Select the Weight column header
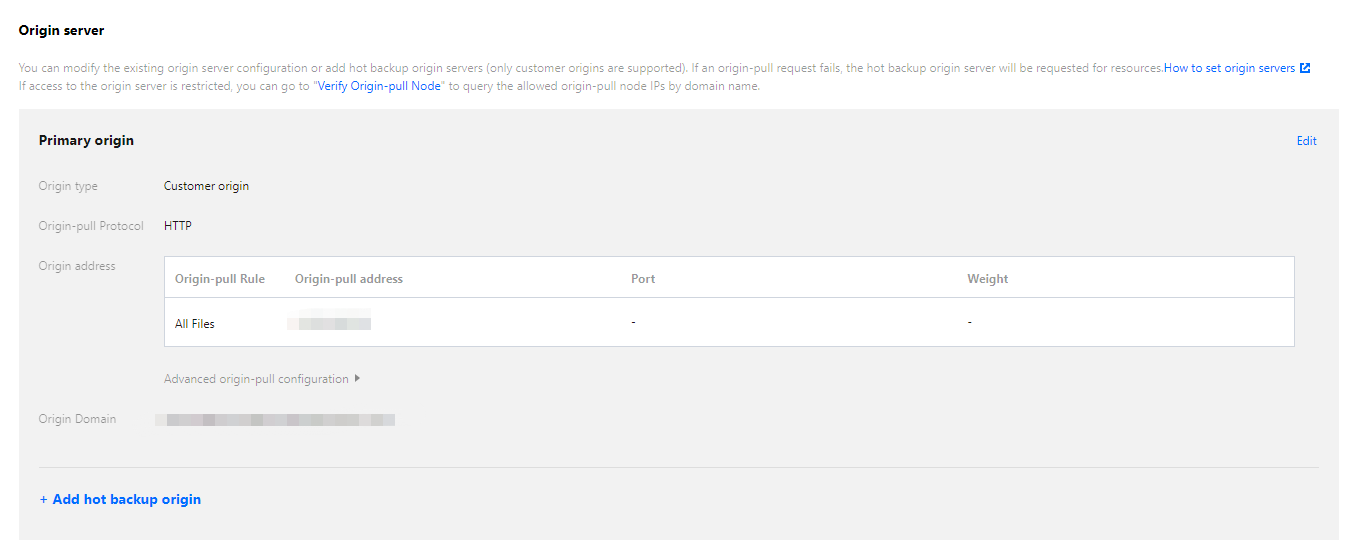Image resolution: width=1351 pixels, height=553 pixels. [987, 279]
